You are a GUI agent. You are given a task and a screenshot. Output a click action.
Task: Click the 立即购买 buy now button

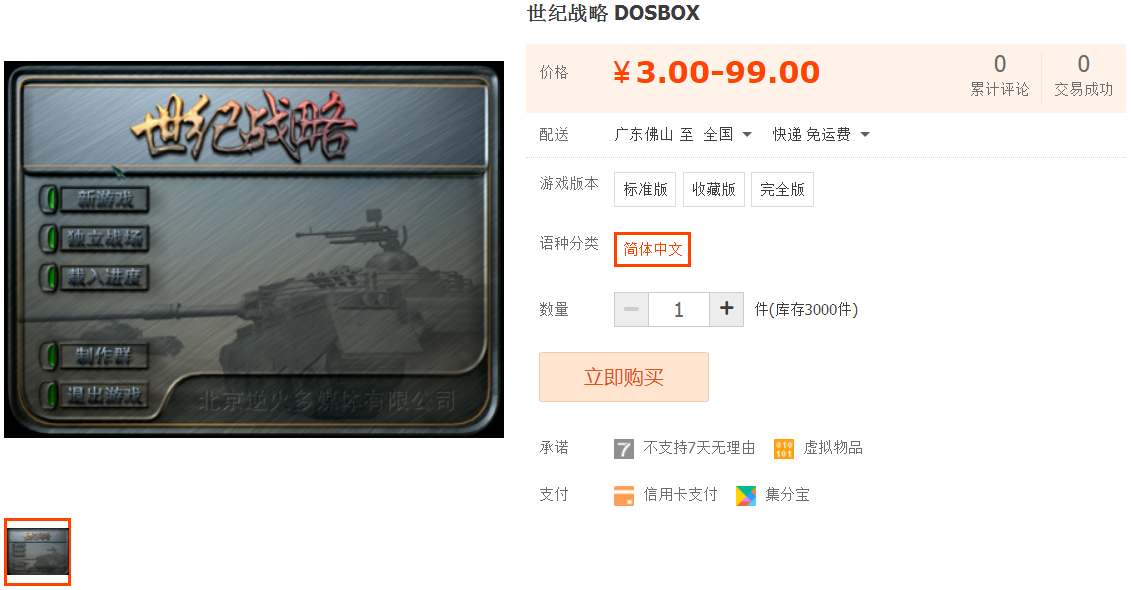pos(624,377)
